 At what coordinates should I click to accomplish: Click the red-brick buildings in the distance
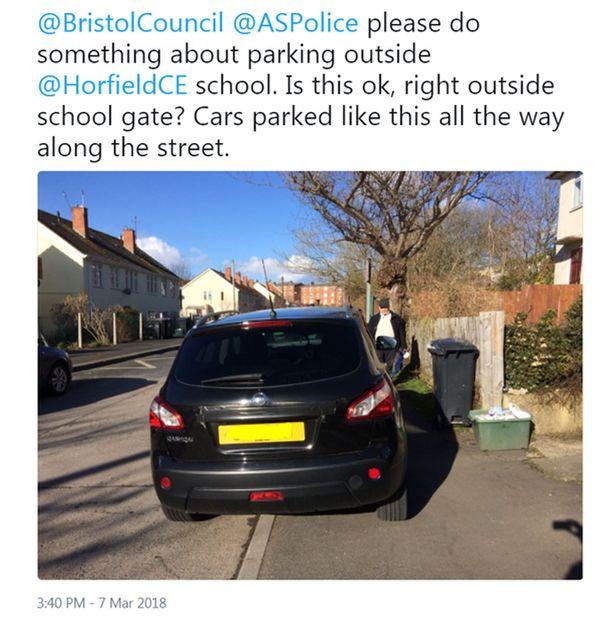click(x=322, y=293)
